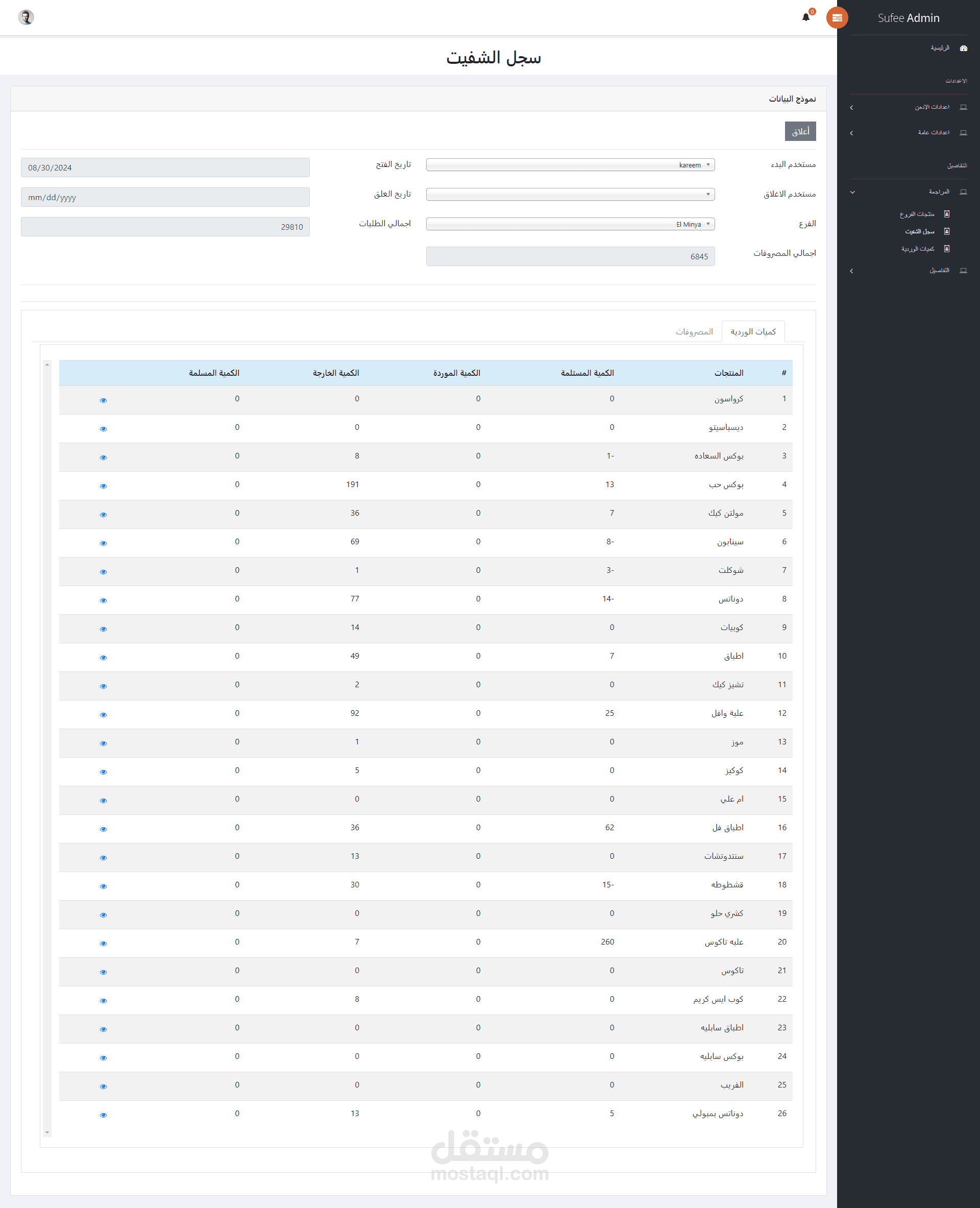
Task: Toggle sidebar with orange menu button
Action: tap(837, 17)
